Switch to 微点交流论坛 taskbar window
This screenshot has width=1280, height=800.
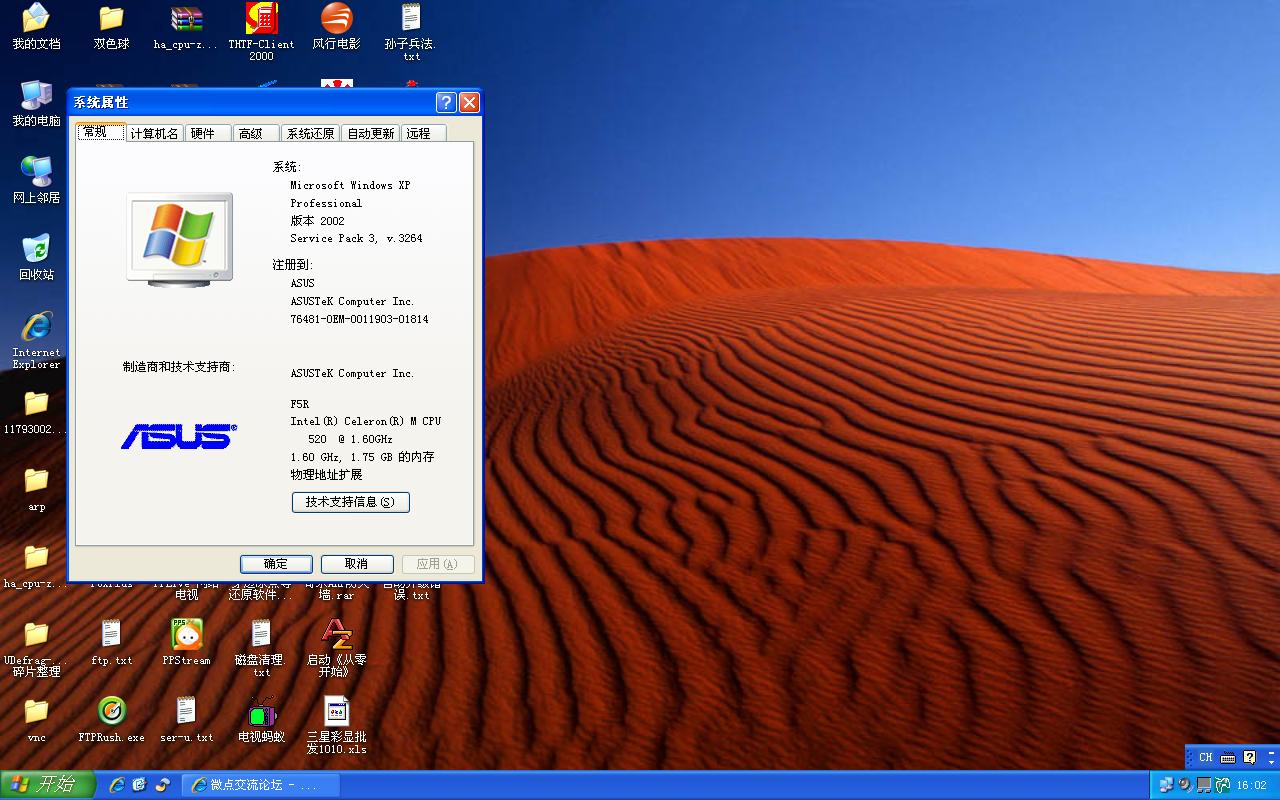tap(261, 785)
